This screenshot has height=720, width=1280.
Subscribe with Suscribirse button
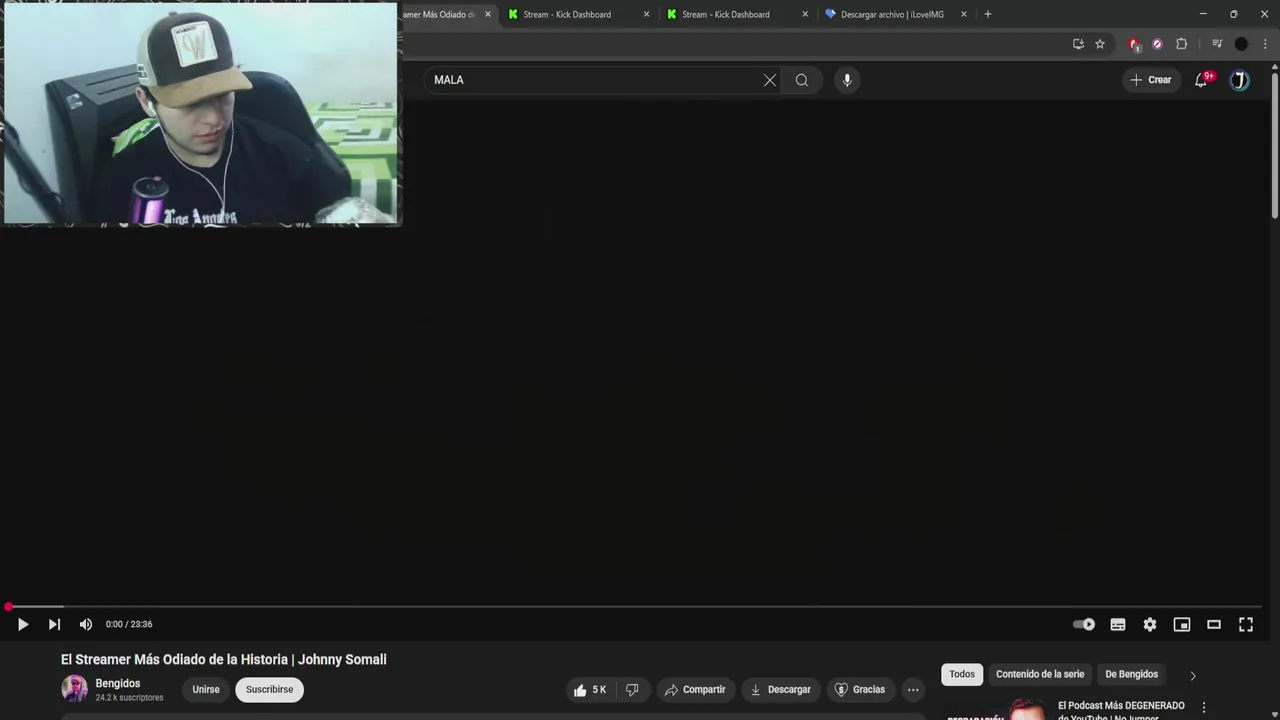269,689
